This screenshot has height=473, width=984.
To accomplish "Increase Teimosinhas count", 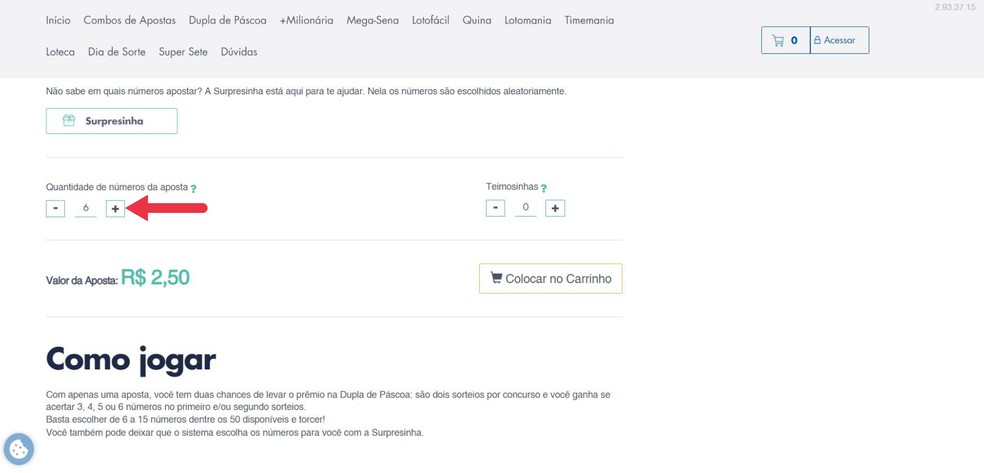I will 555,208.
